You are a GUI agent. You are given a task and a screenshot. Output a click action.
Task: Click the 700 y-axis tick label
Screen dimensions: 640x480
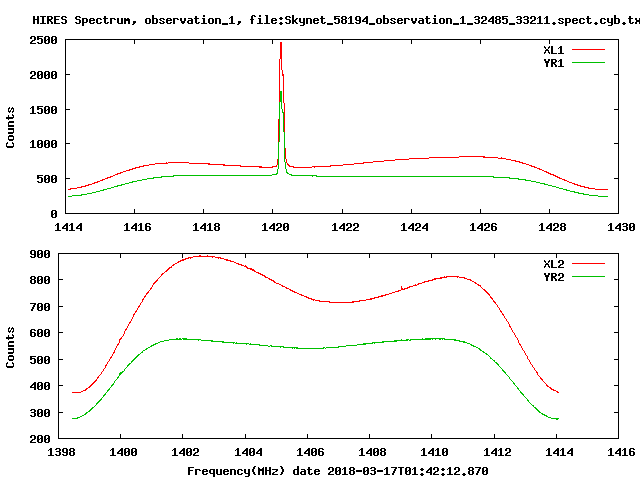tap(40, 307)
